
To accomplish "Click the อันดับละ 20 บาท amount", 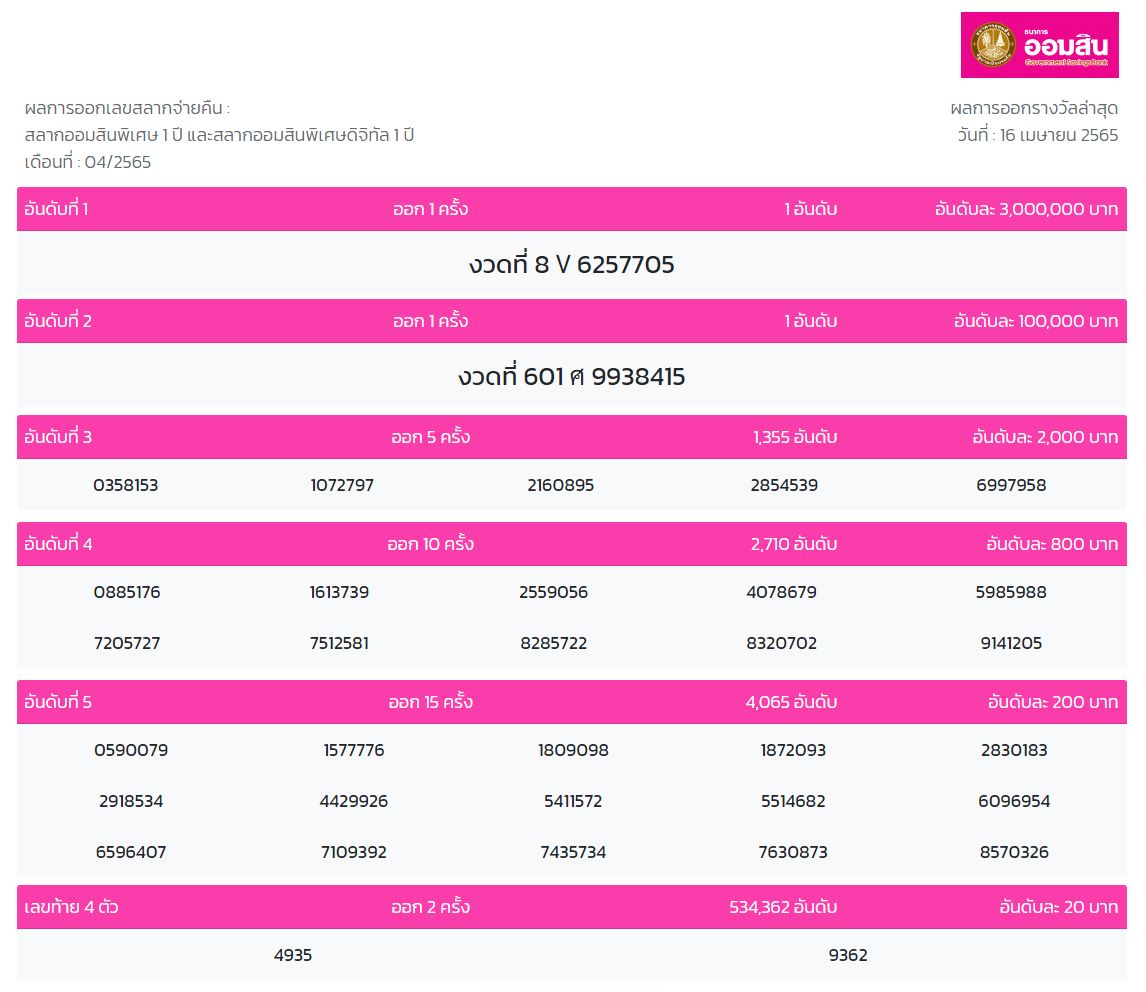I will point(1059,907).
